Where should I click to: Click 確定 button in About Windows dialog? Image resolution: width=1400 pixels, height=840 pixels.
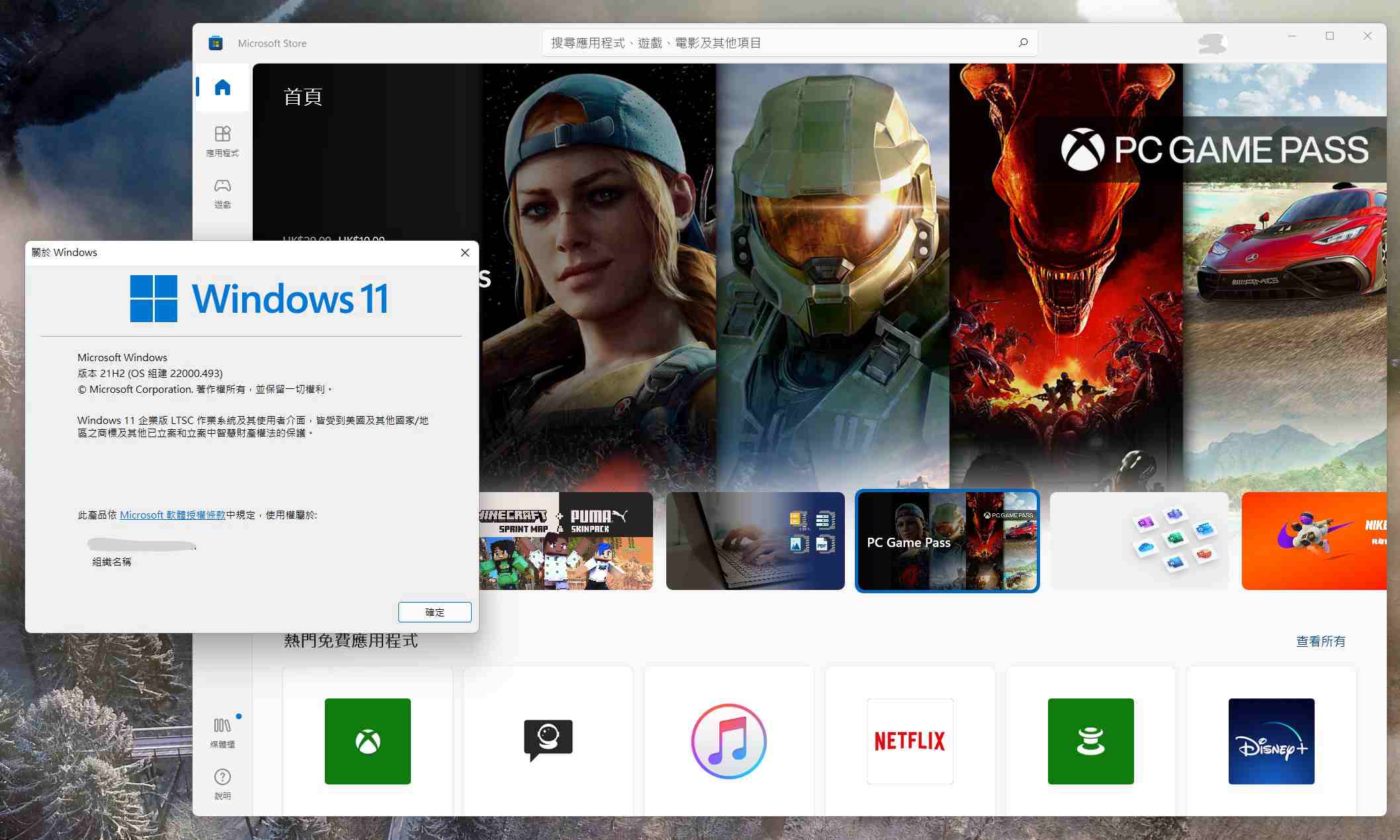435,612
